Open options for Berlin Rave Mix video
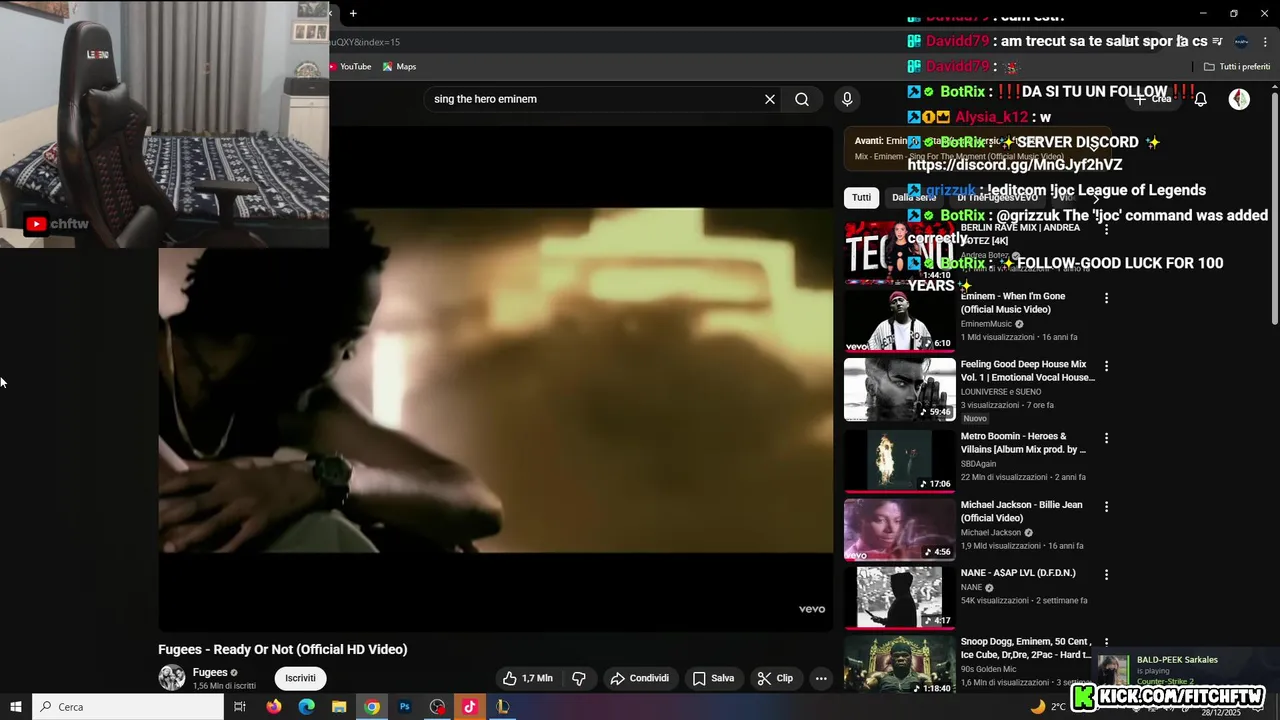Screen dimensions: 1280x720 pos(1106,229)
